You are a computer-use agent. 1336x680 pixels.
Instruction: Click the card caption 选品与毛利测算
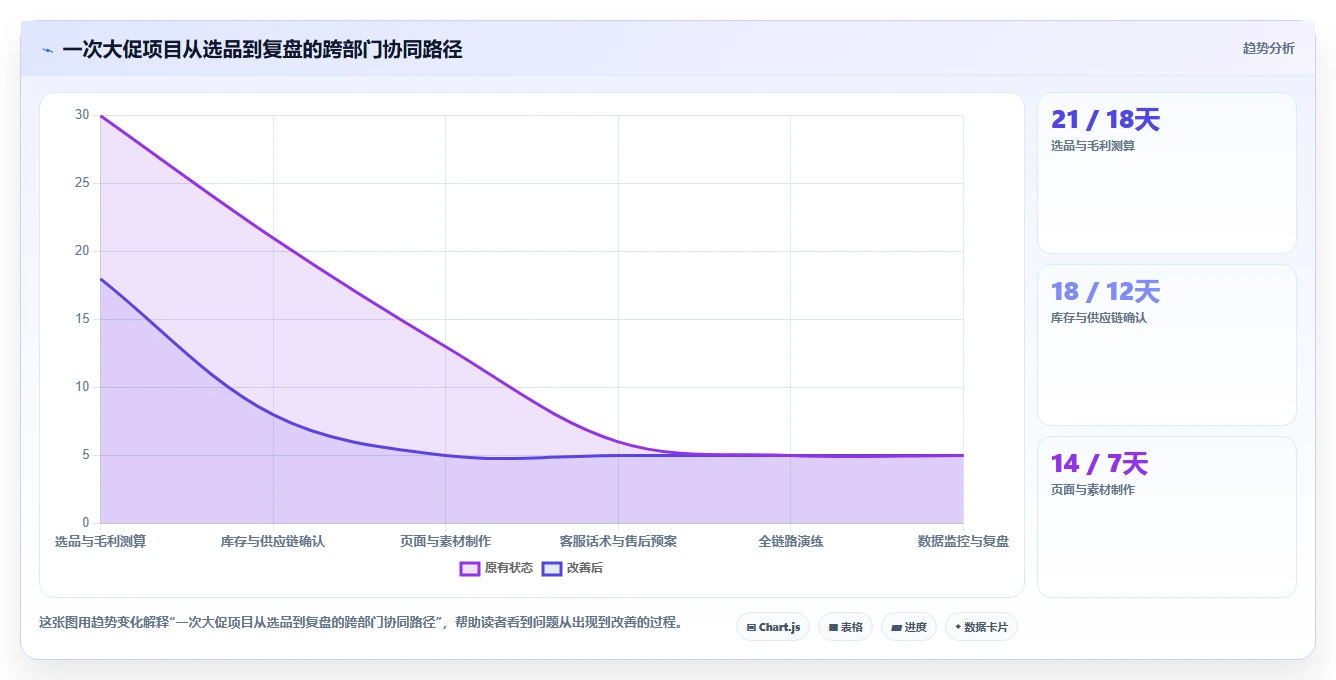pyautogui.click(x=1093, y=146)
